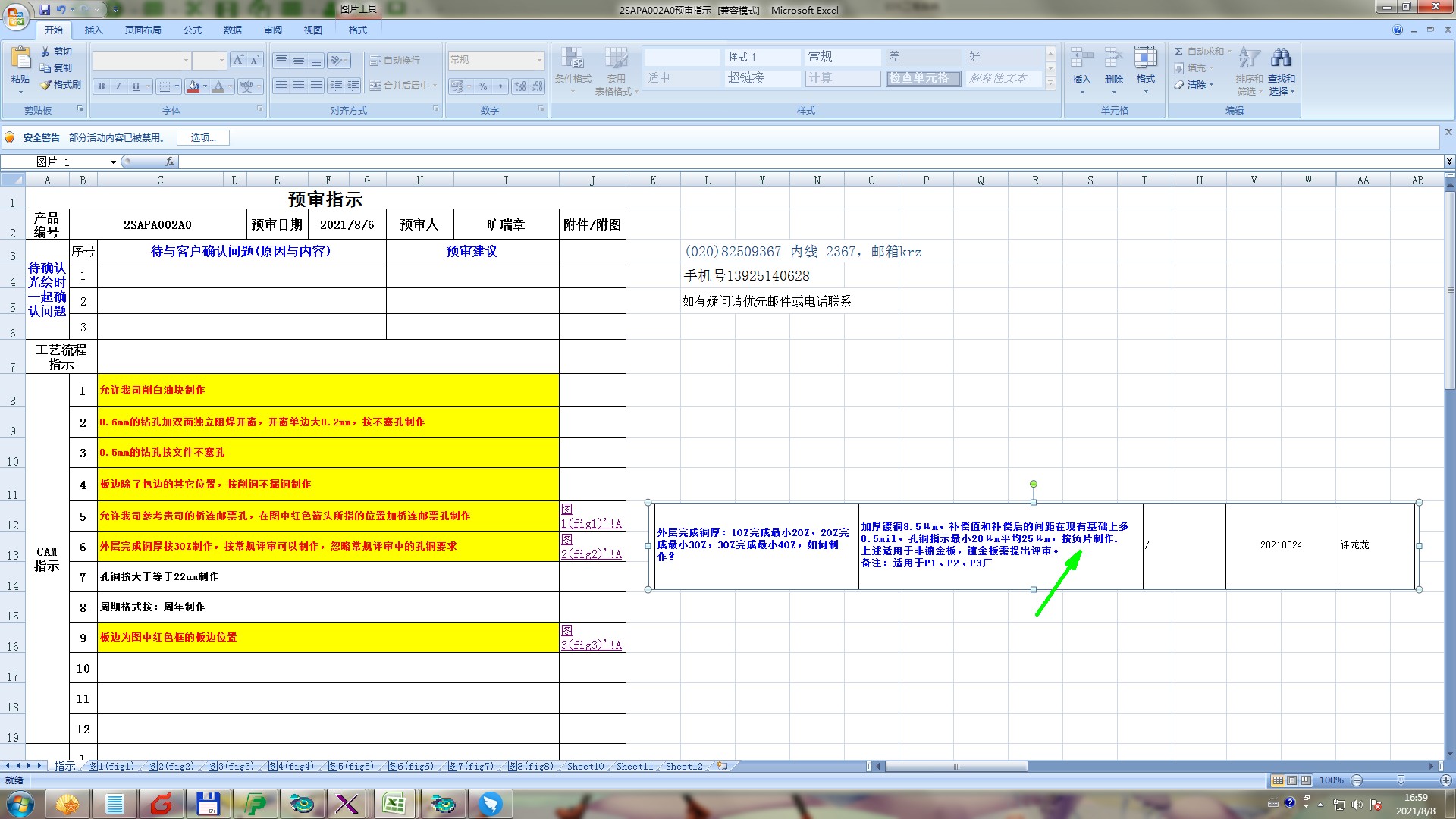The height and width of the screenshot is (819, 1456).
Task: Click the security warning 选项... button
Action: click(x=203, y=137)
